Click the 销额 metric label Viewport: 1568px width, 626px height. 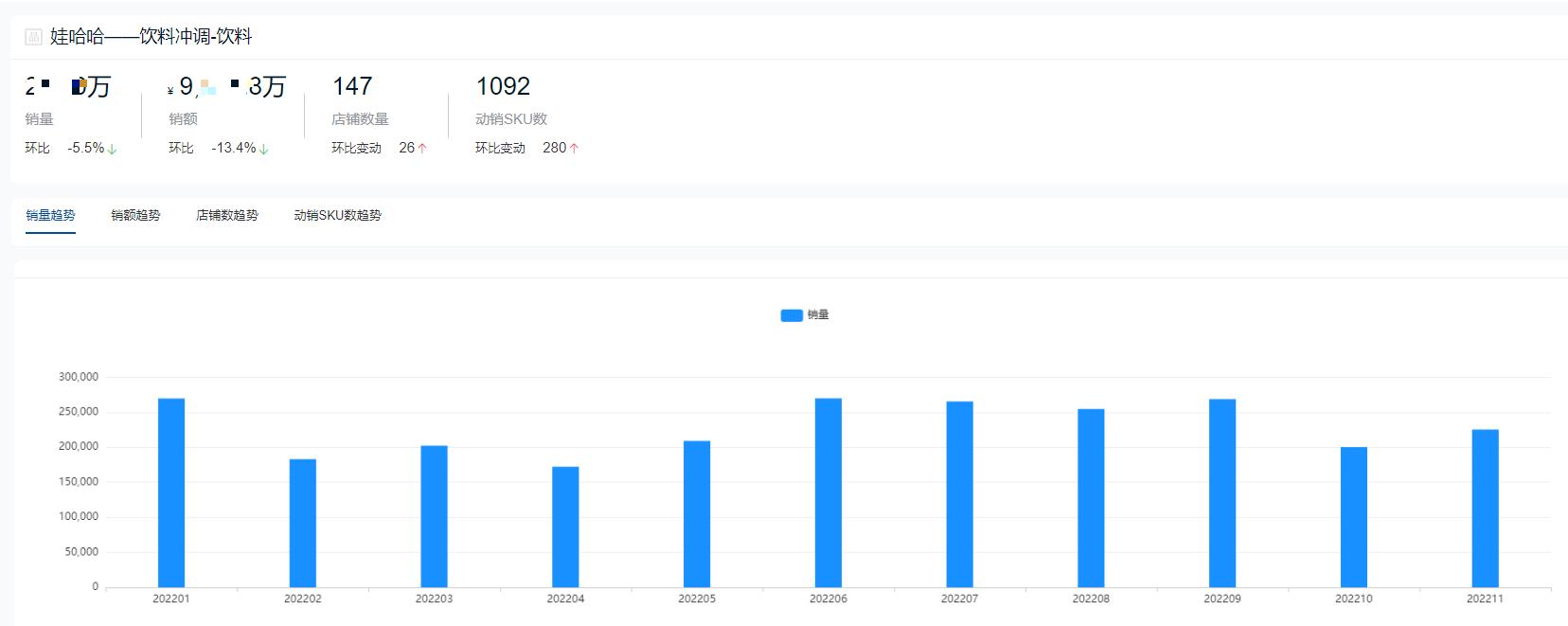pos(183,119)
